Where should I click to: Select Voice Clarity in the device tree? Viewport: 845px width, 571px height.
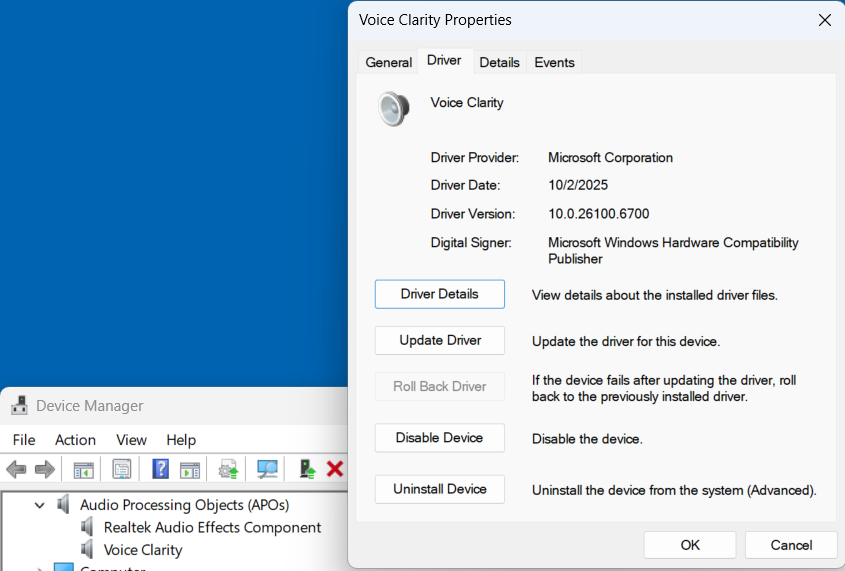(143, 549)
